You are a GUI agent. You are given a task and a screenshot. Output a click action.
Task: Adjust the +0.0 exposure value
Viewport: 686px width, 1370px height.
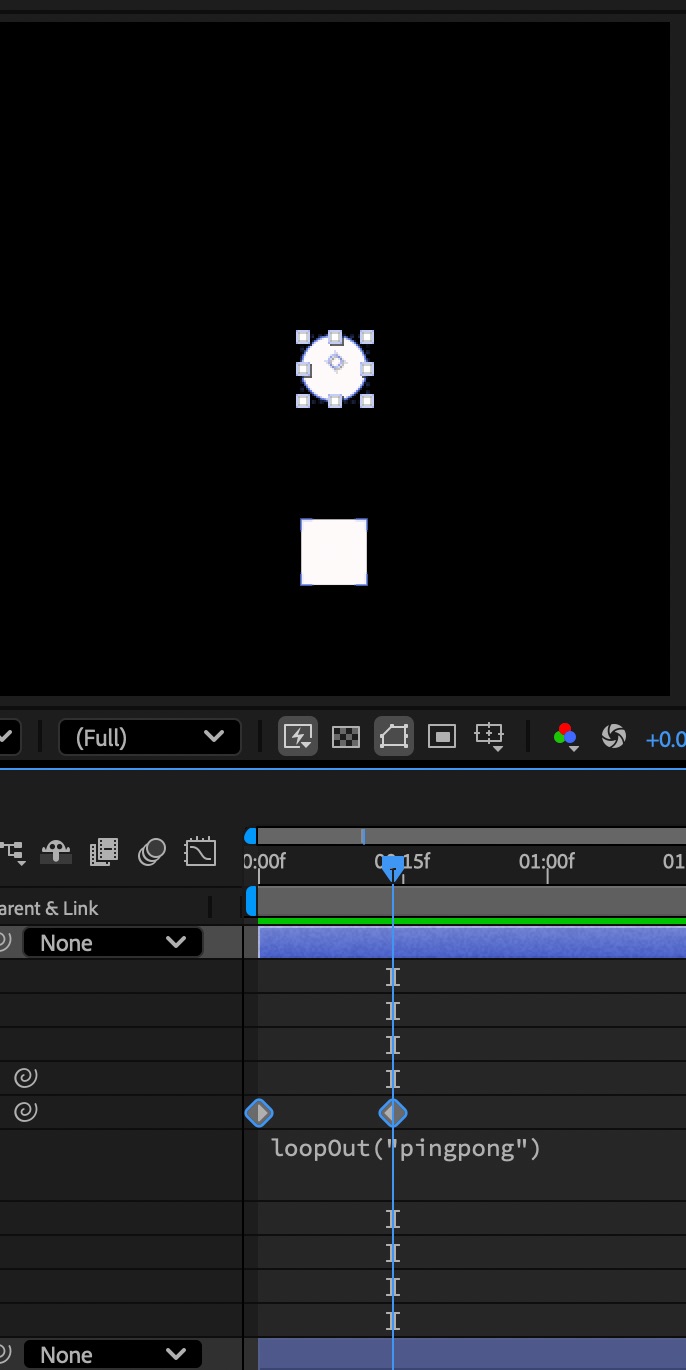point(665,740)
